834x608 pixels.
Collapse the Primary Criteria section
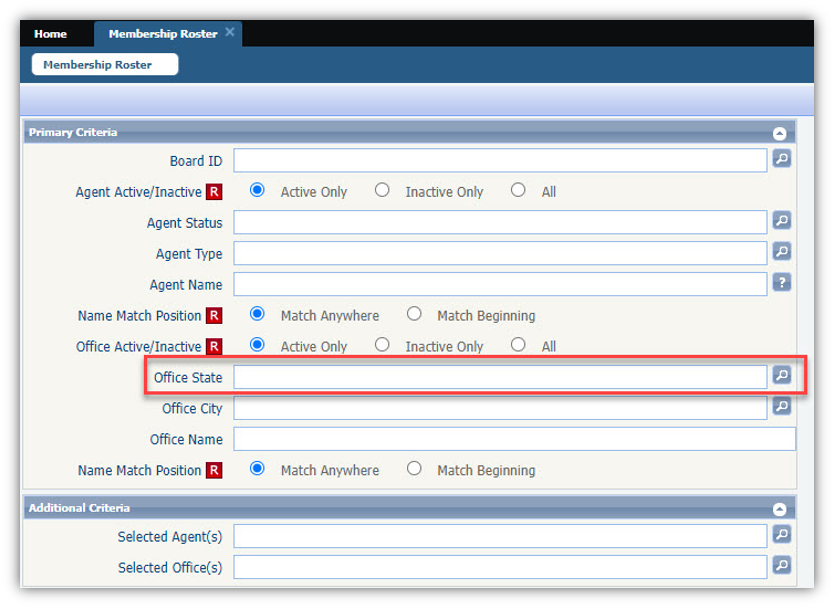pyautogui.click(x=779, y=133)
